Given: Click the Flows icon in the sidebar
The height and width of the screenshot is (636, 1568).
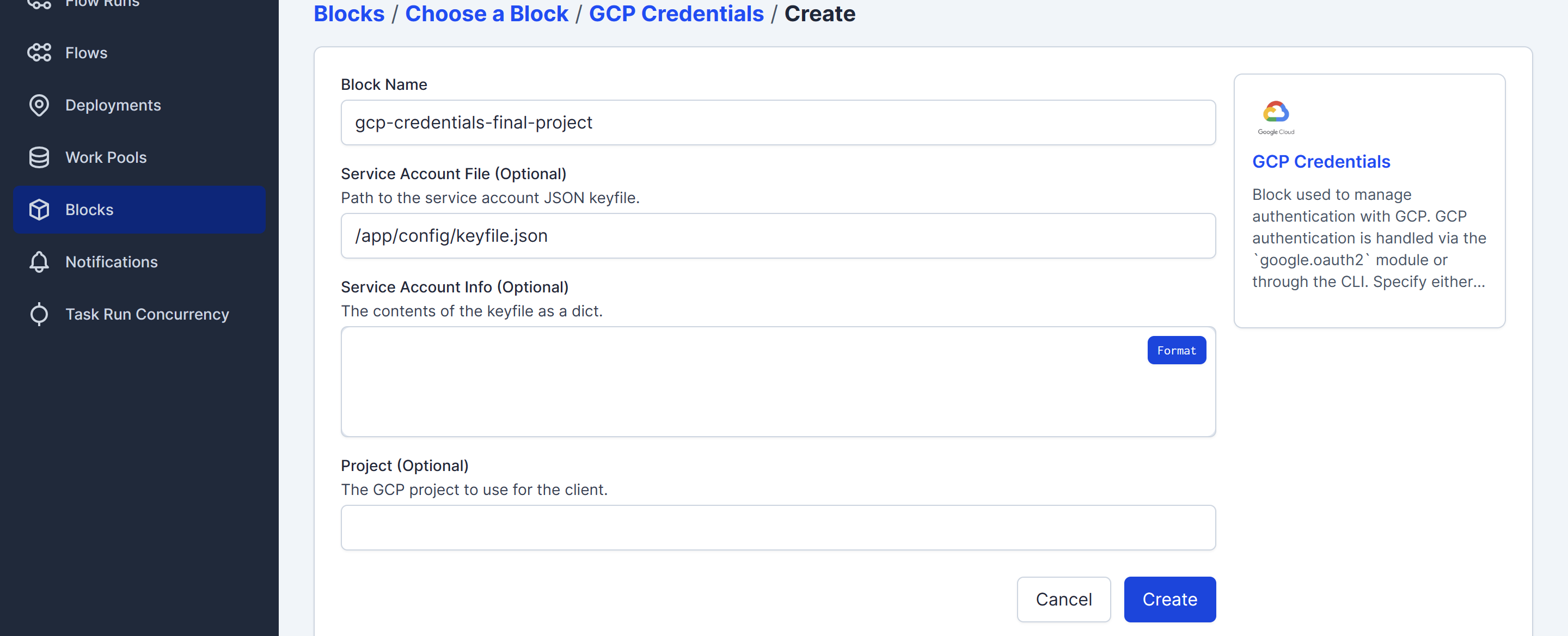Looking at the screenshot, I should [39, 52].
